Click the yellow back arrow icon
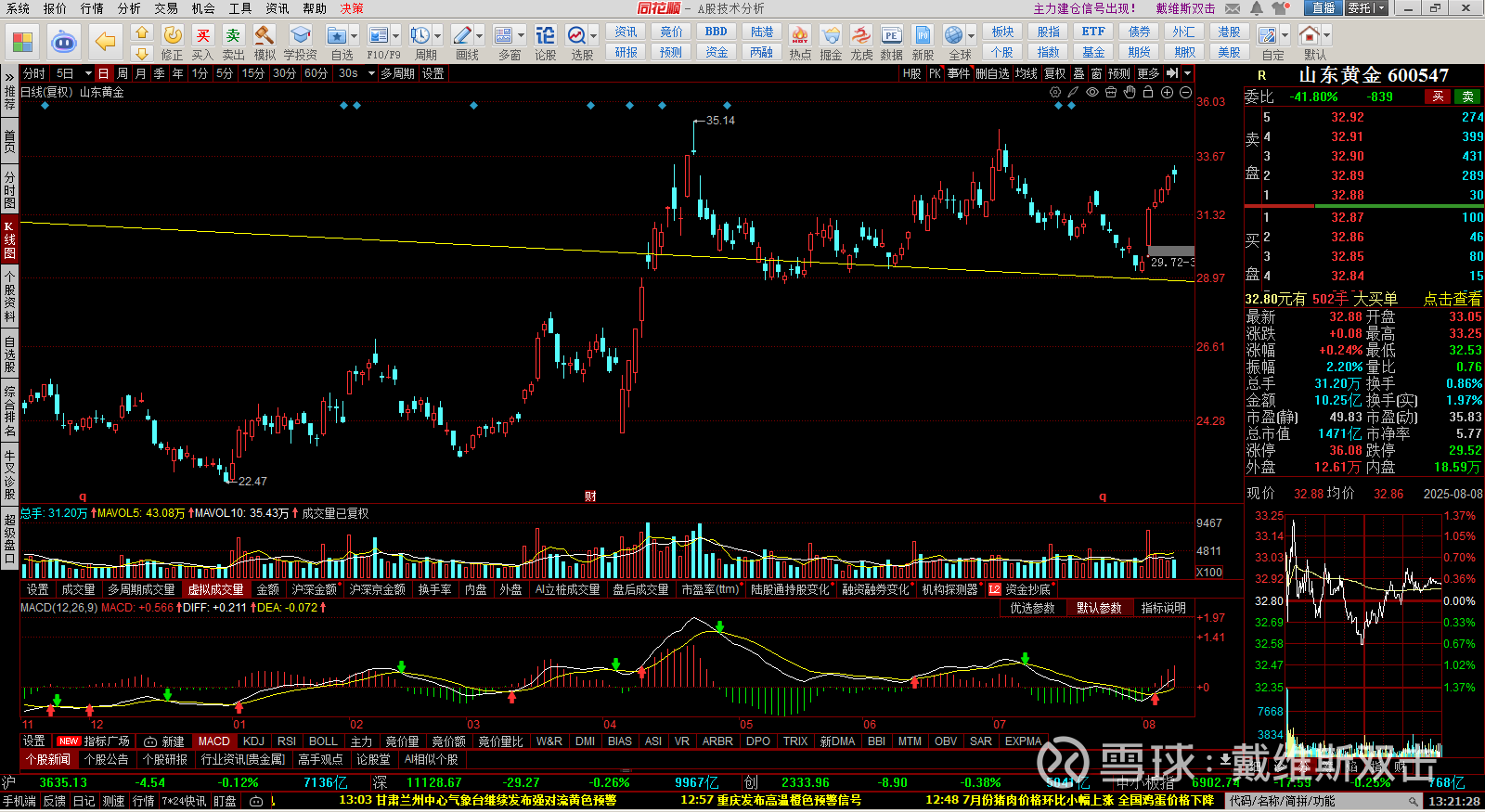Viewport: 1485px width, 812px height. (x=105, y=42)
